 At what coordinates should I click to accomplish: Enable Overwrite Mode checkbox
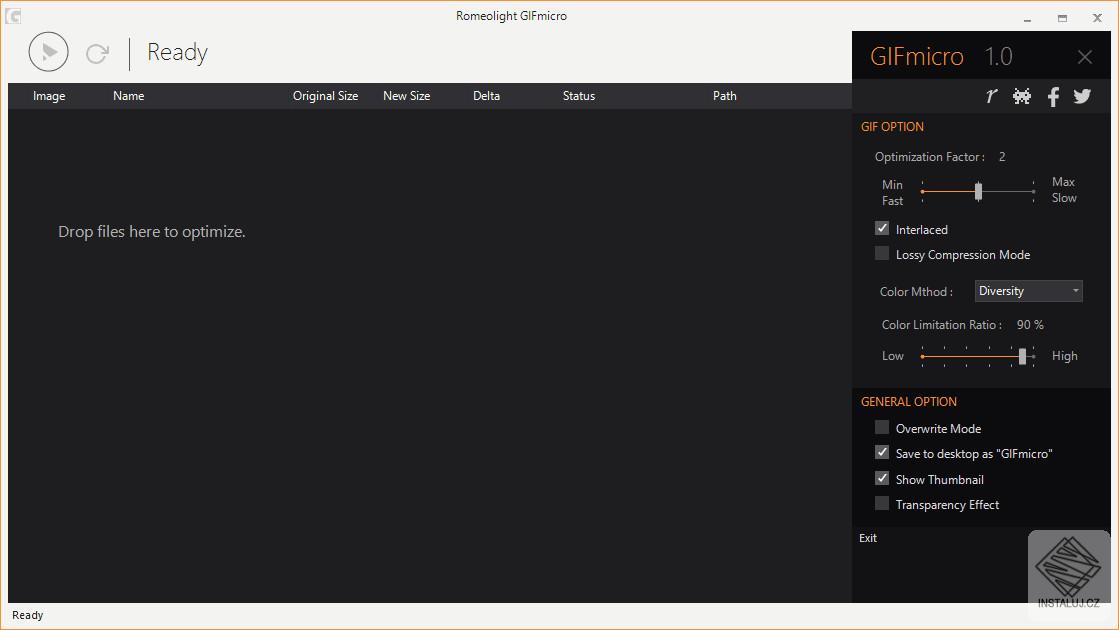[882, 427]
